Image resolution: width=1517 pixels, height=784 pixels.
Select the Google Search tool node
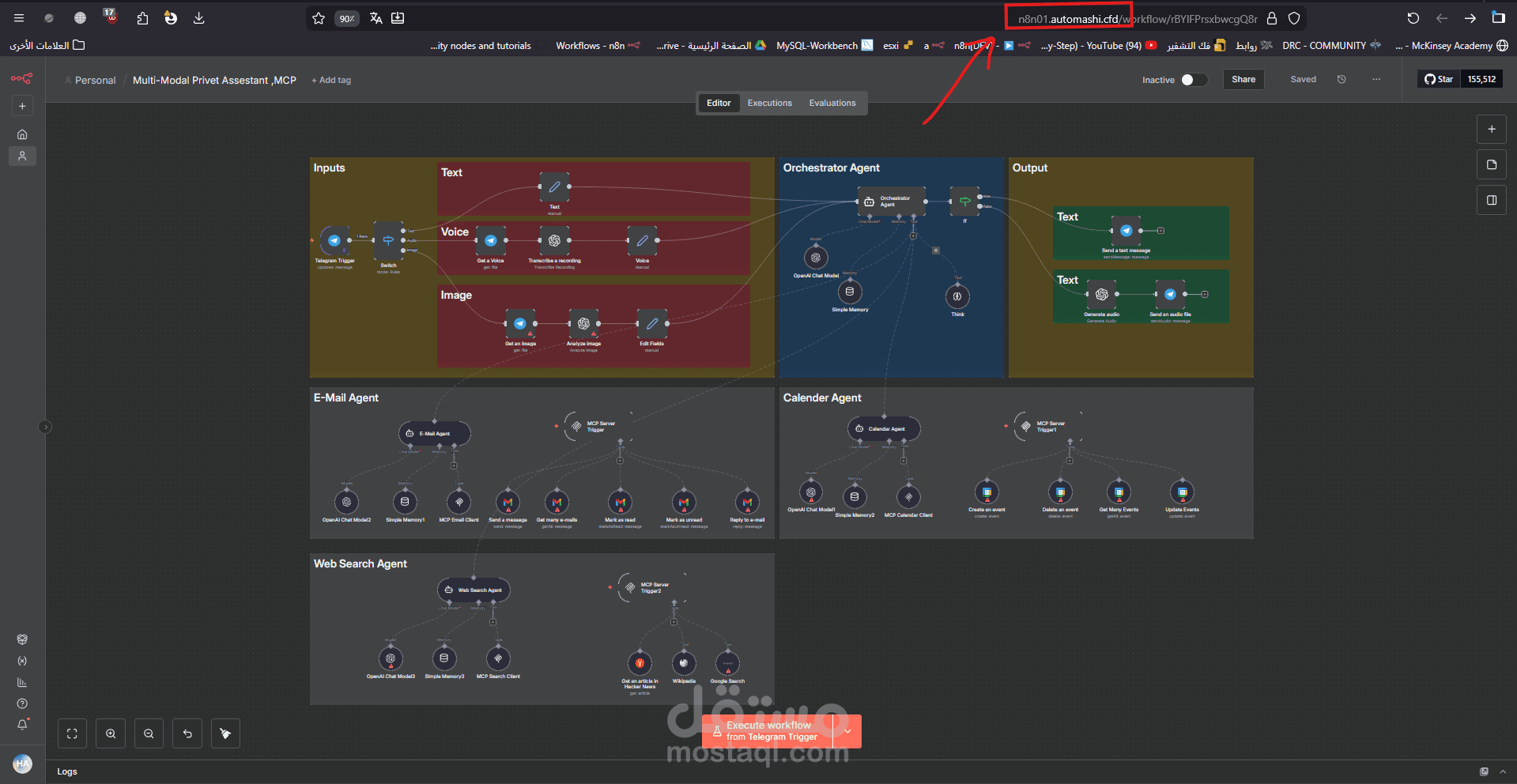pos(727,663)
